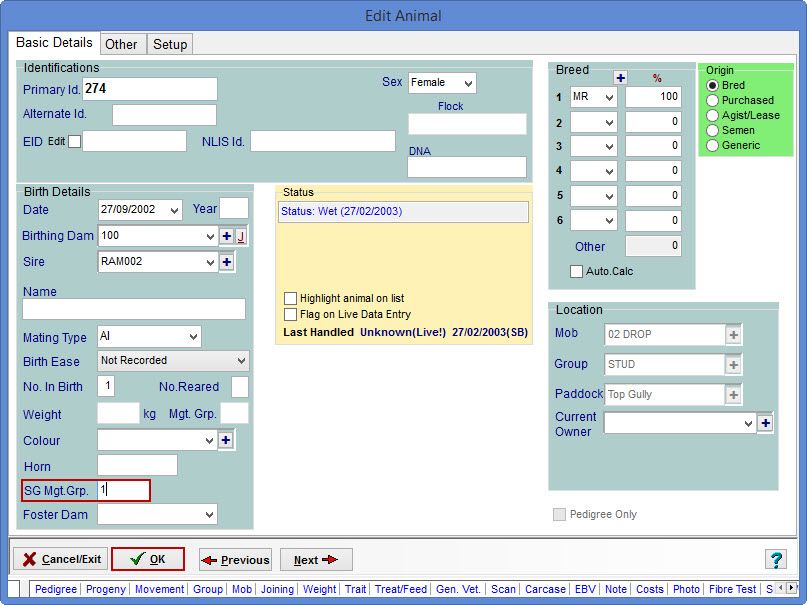Open the Pedigree tab
The image size is (807, 605).
pyautogui.click(x=56, y=589)
